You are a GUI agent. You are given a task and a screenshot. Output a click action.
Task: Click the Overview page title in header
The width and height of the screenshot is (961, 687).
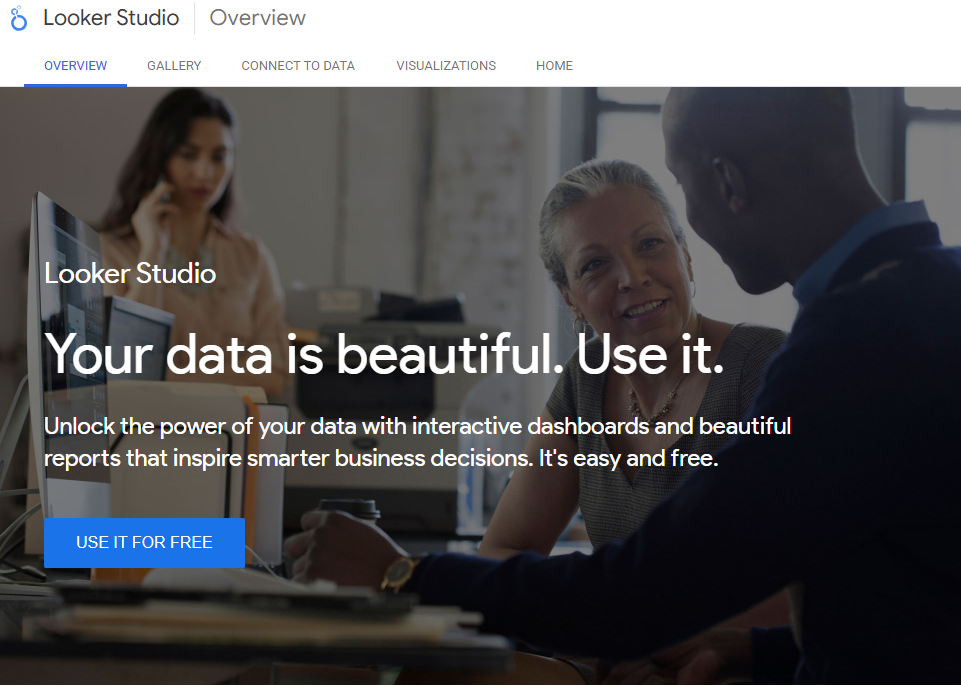(258, 18)
